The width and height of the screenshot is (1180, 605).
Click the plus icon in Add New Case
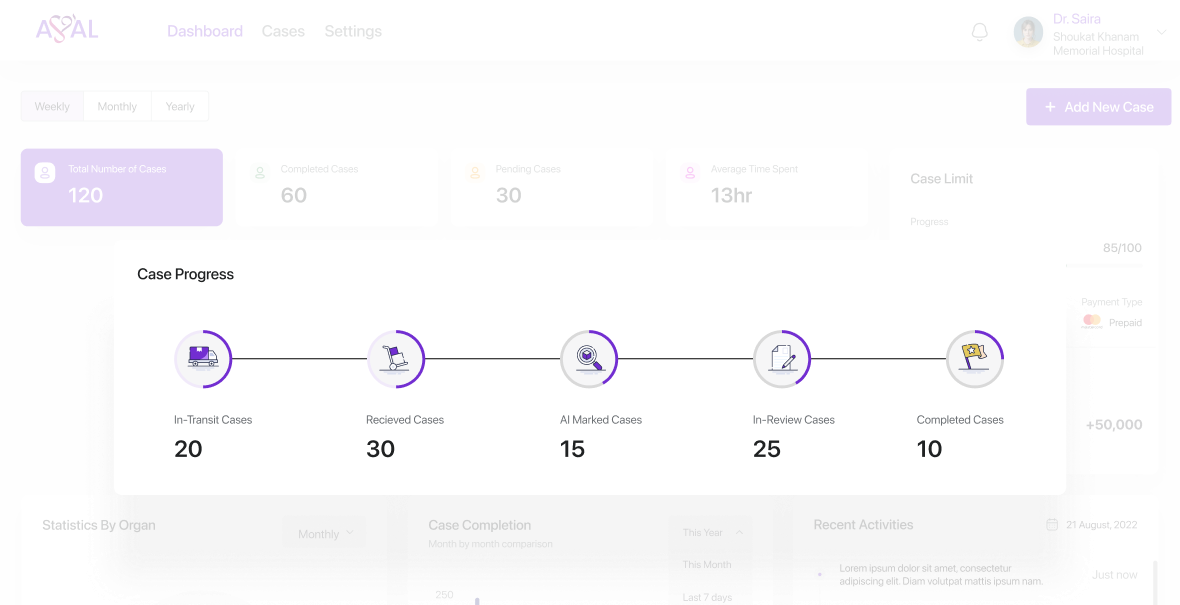pos(1050,107)
